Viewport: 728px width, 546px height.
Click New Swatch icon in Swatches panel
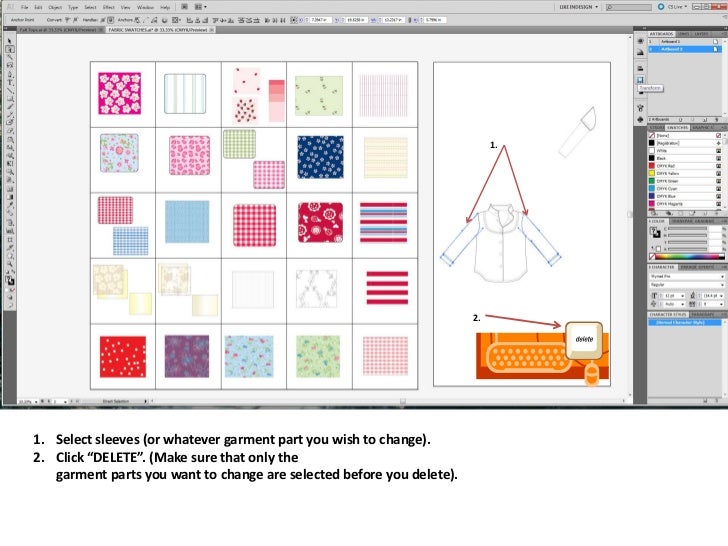click(705, 213)
